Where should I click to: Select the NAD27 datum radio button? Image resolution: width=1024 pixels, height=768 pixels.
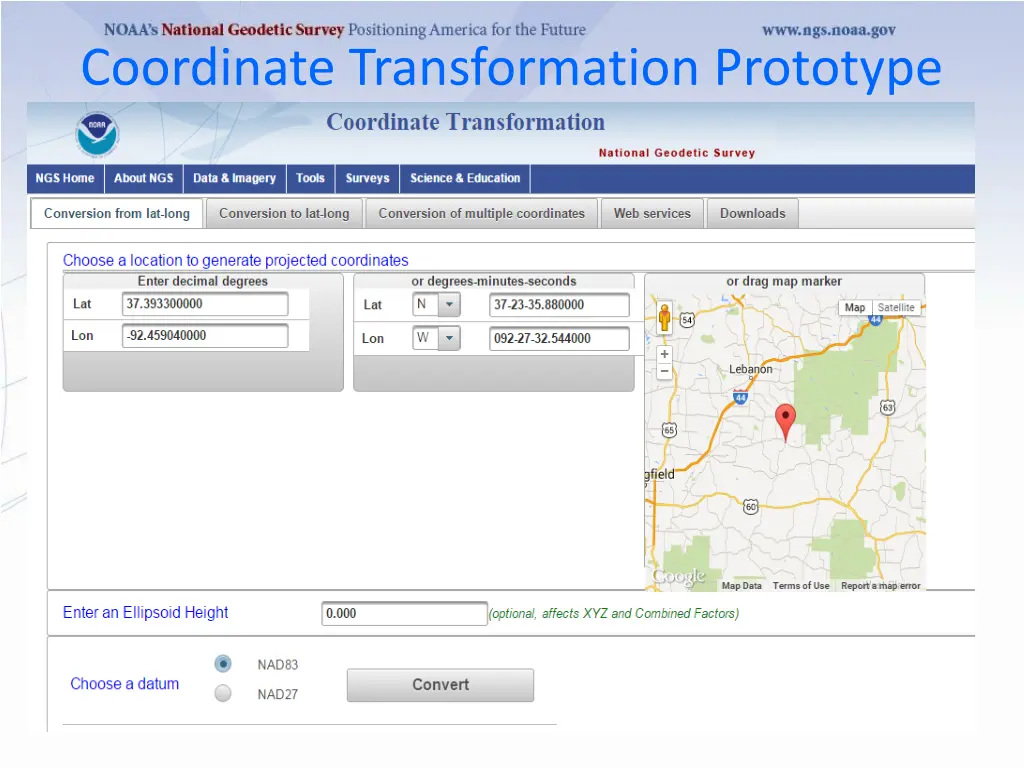[x=223, y=693]
